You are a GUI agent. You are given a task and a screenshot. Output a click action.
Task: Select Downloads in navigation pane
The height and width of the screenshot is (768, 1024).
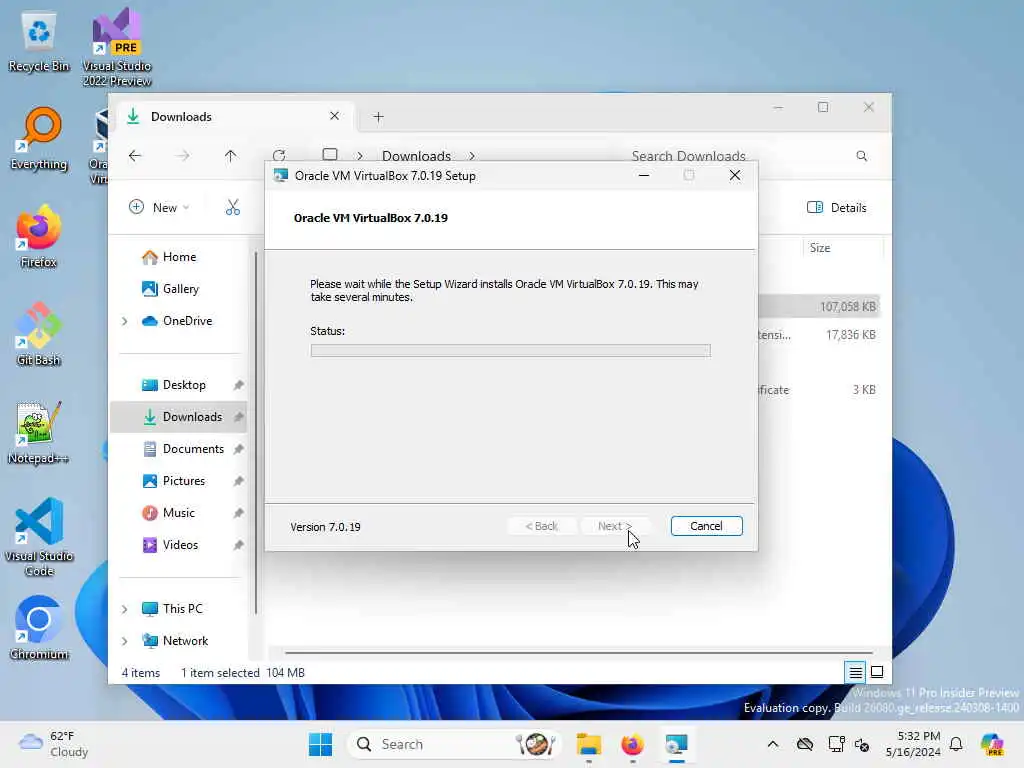click(179, 417)
